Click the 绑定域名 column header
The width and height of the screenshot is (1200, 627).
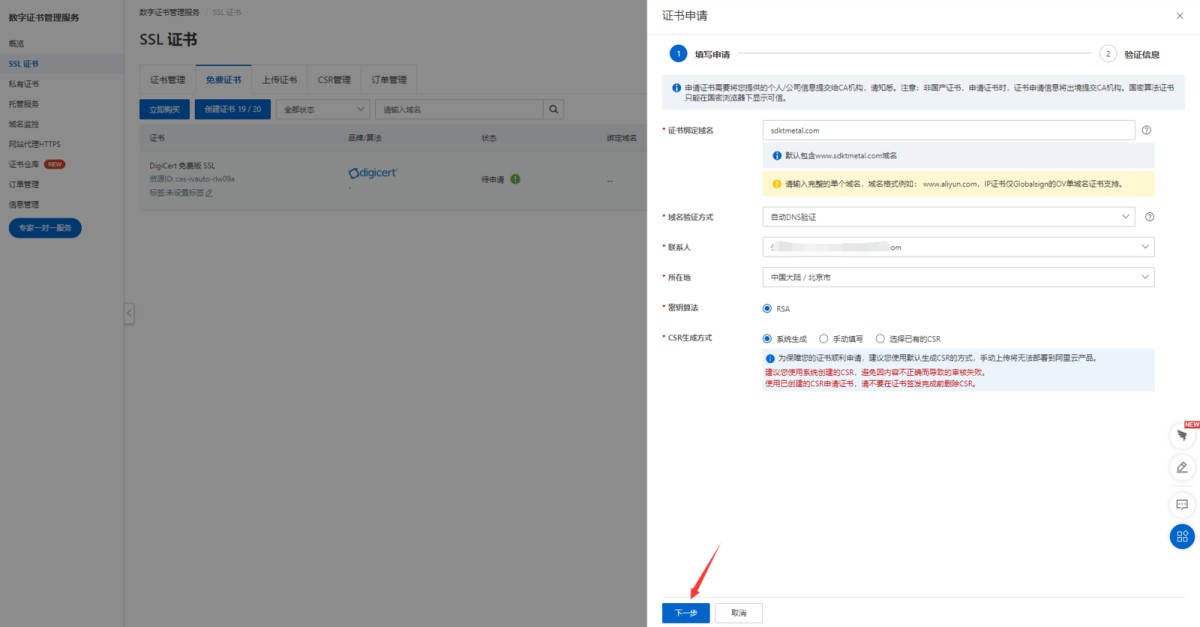point(622,138)
